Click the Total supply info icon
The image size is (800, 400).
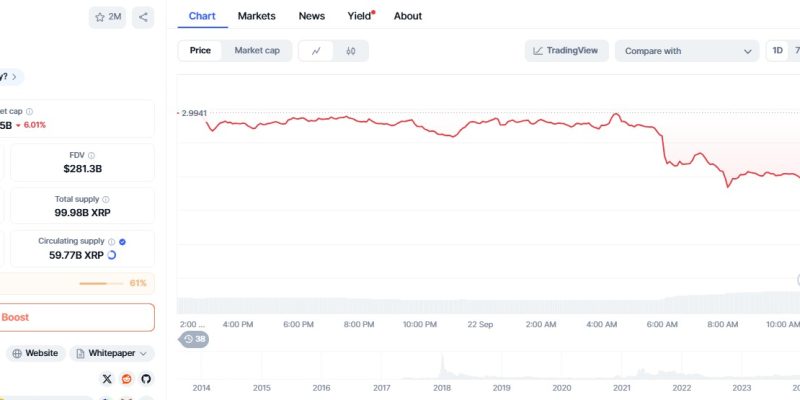[x=106, y=199]
